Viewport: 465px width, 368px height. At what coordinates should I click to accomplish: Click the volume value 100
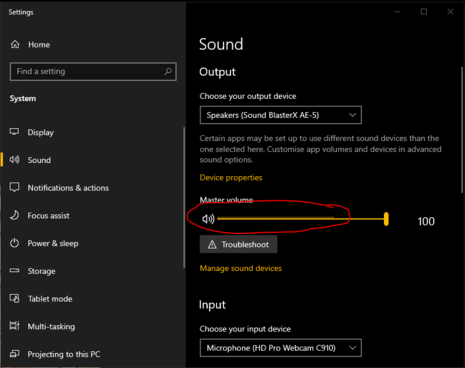coord(426,222)
